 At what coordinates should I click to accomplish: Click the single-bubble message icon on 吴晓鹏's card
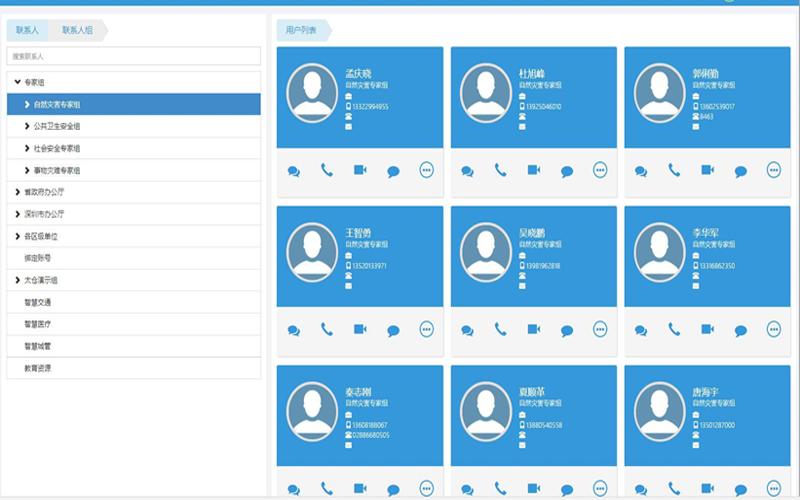tap(567, 331)
